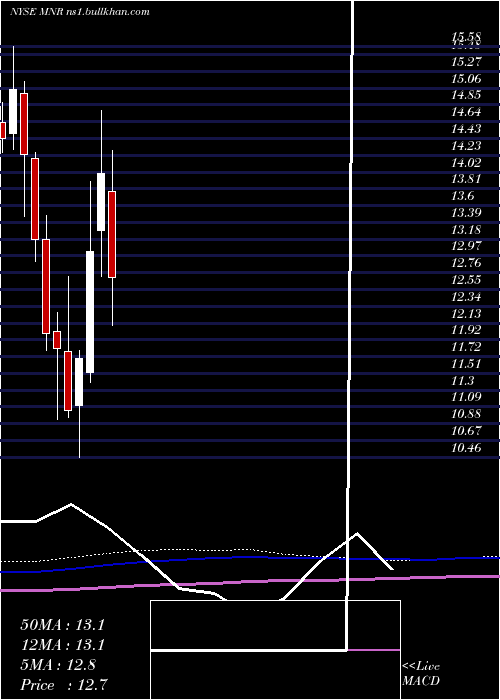Click the 10.67 price axis label
The width and height of the screenshot is (500, 700).
[466, 431]
